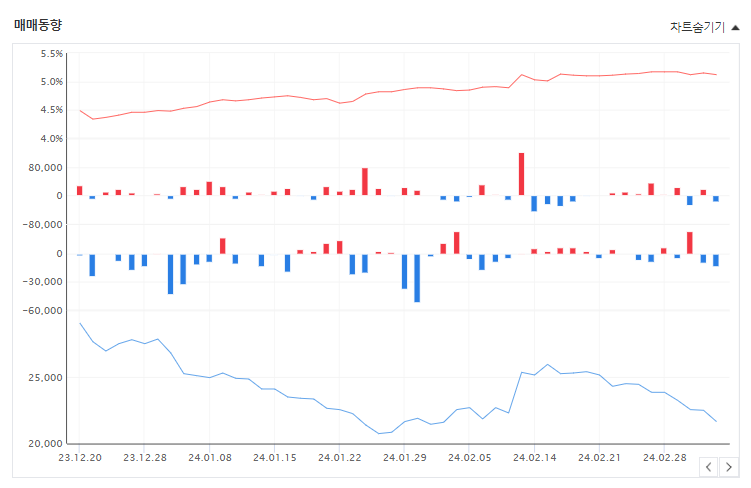Click the blue price line's lowest point
This screenshot has width=751, height=488.
[x=378, y=434]
